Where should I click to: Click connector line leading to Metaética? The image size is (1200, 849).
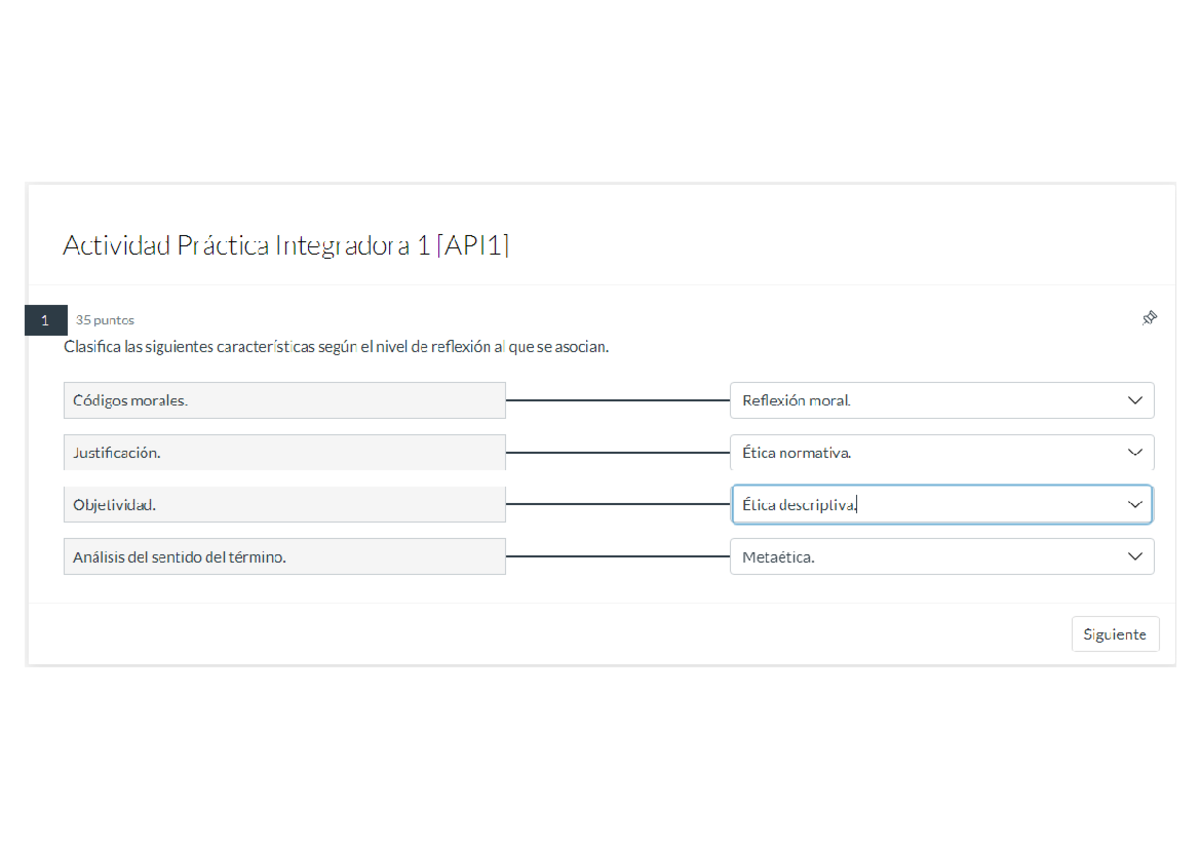pos(617,556)
